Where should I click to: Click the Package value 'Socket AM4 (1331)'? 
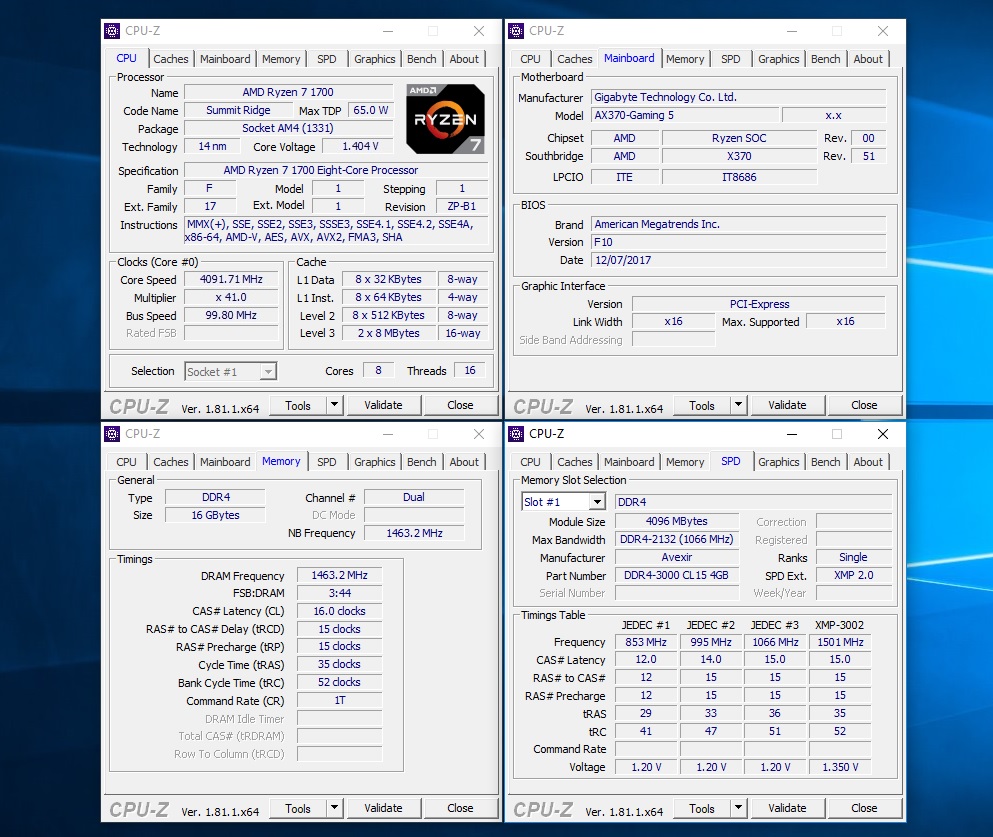288,128
